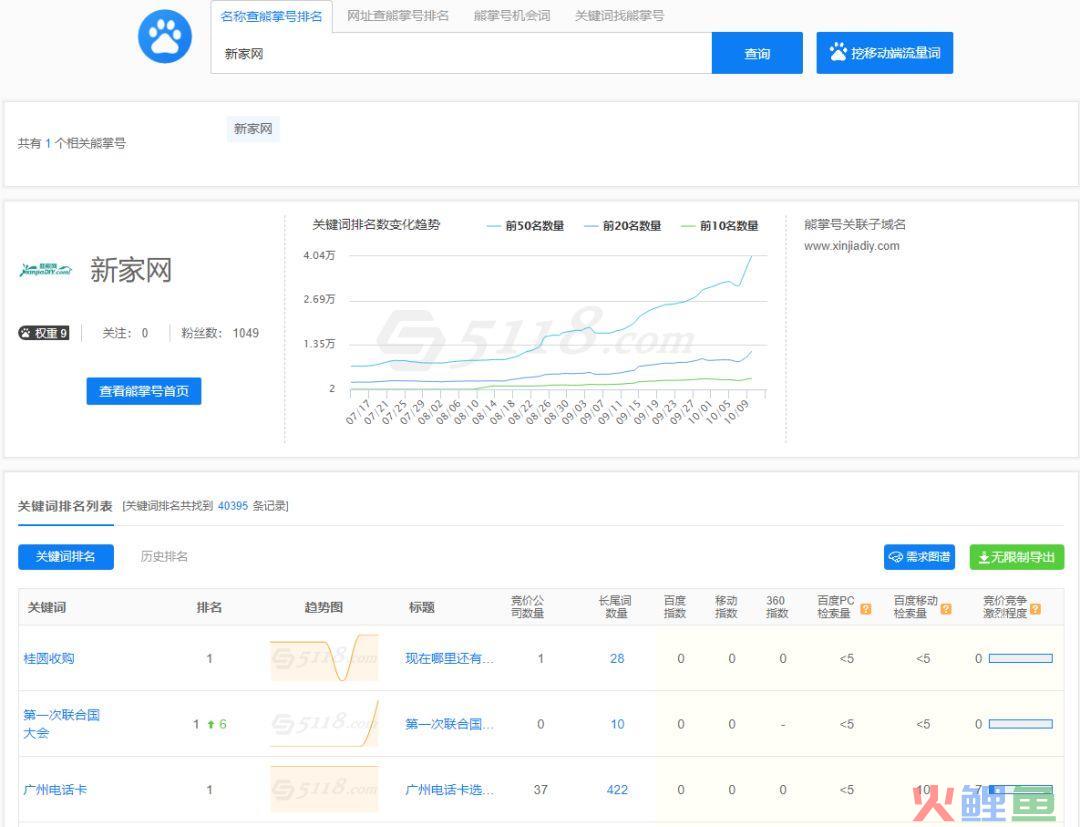Click the 熊掌号关联子域名 heading

pos(855,224)
